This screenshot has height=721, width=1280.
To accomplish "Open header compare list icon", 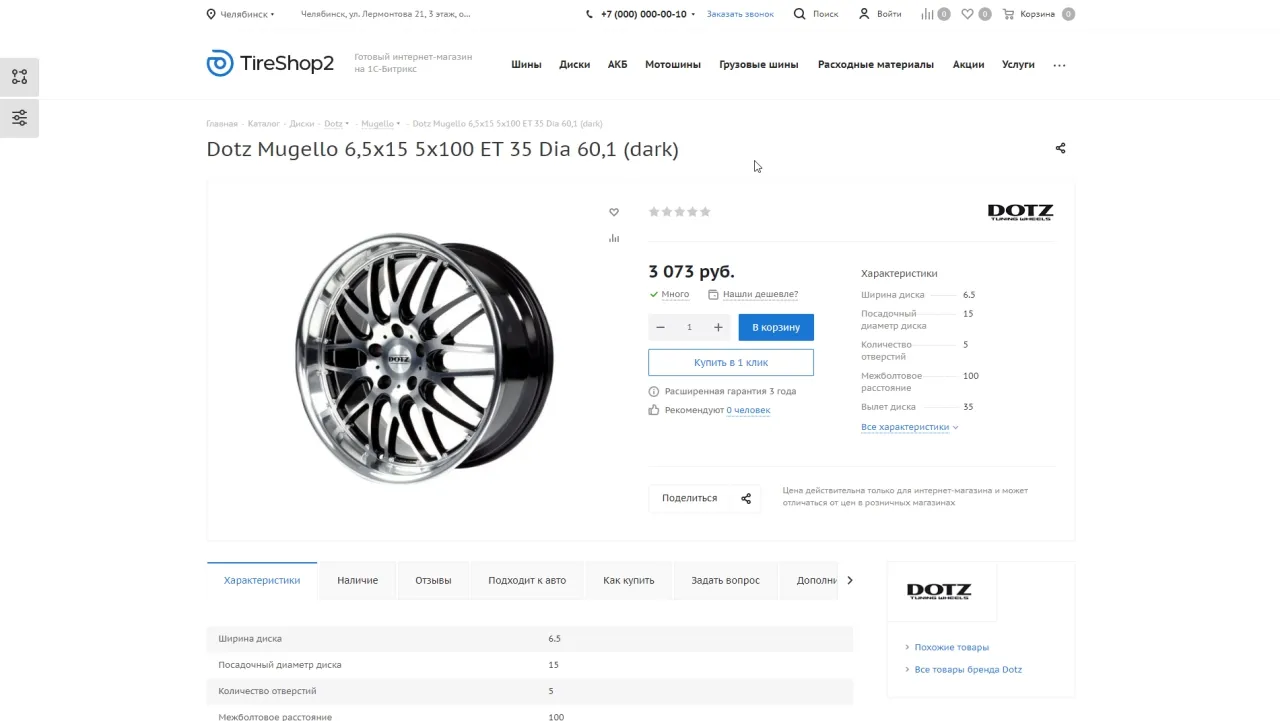I will click(927, 14).
